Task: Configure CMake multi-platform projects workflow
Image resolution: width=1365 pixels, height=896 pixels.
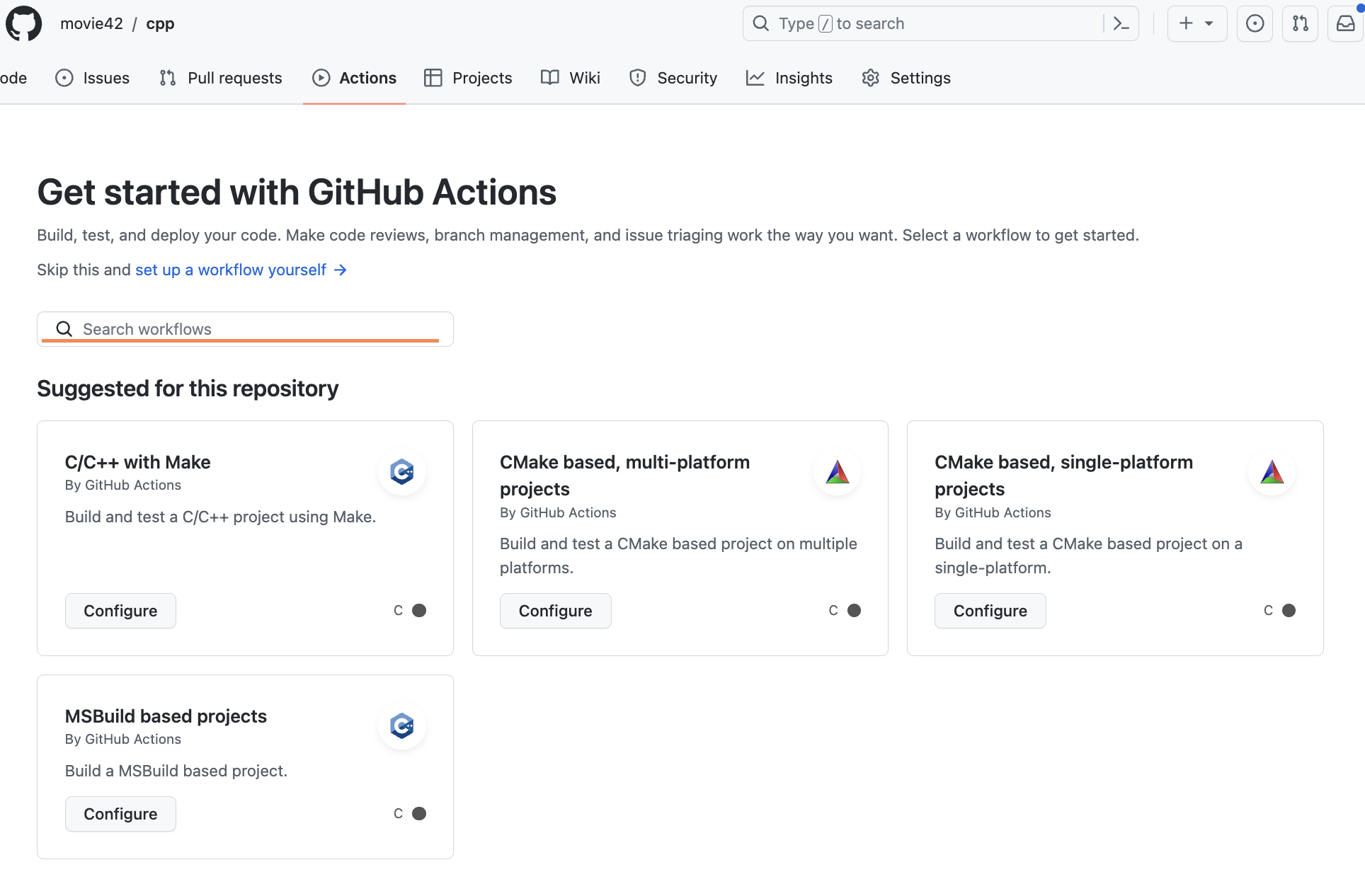Action: pos(554,610)
